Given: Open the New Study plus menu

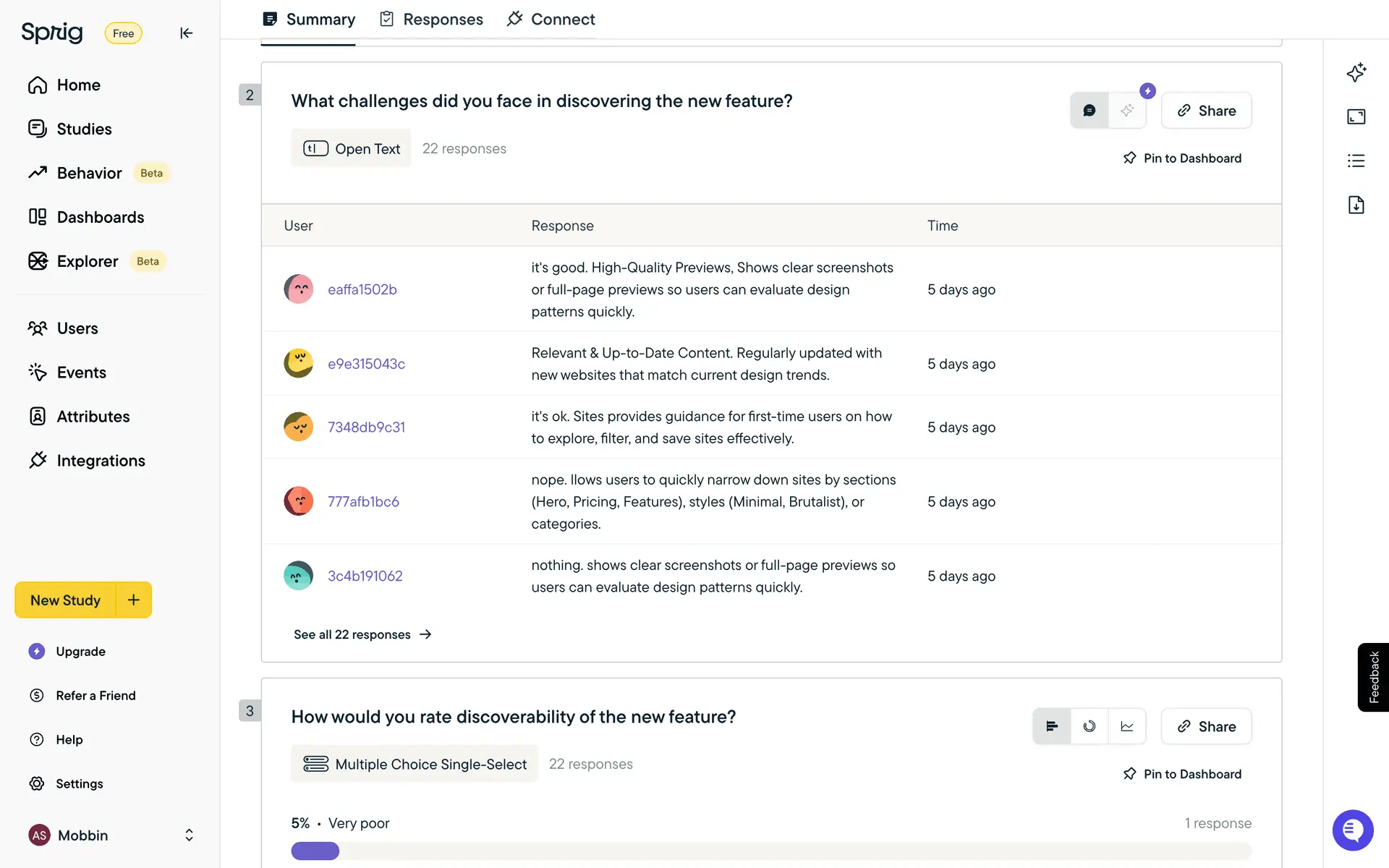Looking at the screenshot, I should 134,600.
